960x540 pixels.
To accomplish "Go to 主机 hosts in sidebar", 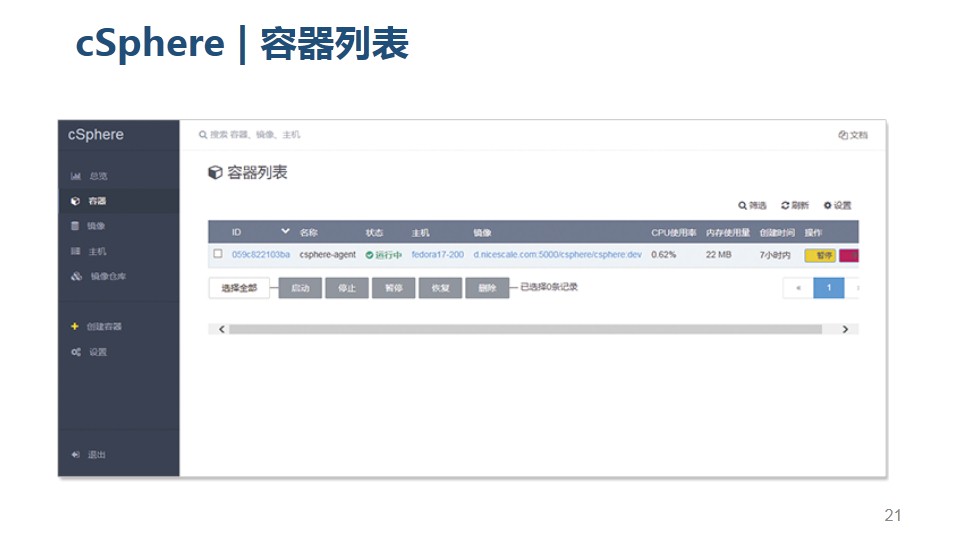I will click(x=88, y=251).
